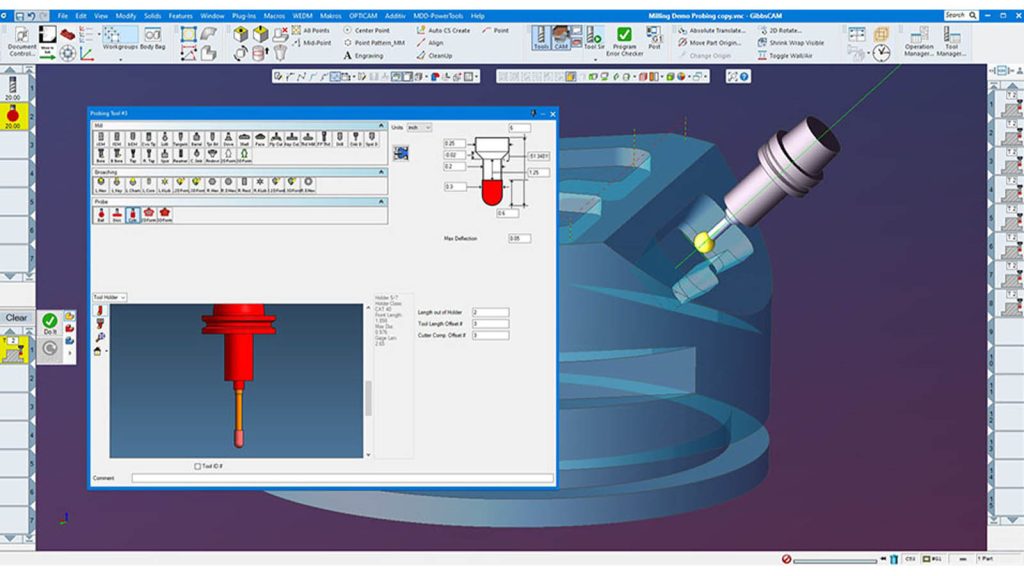Select the L Hex broaching tool

101,185
